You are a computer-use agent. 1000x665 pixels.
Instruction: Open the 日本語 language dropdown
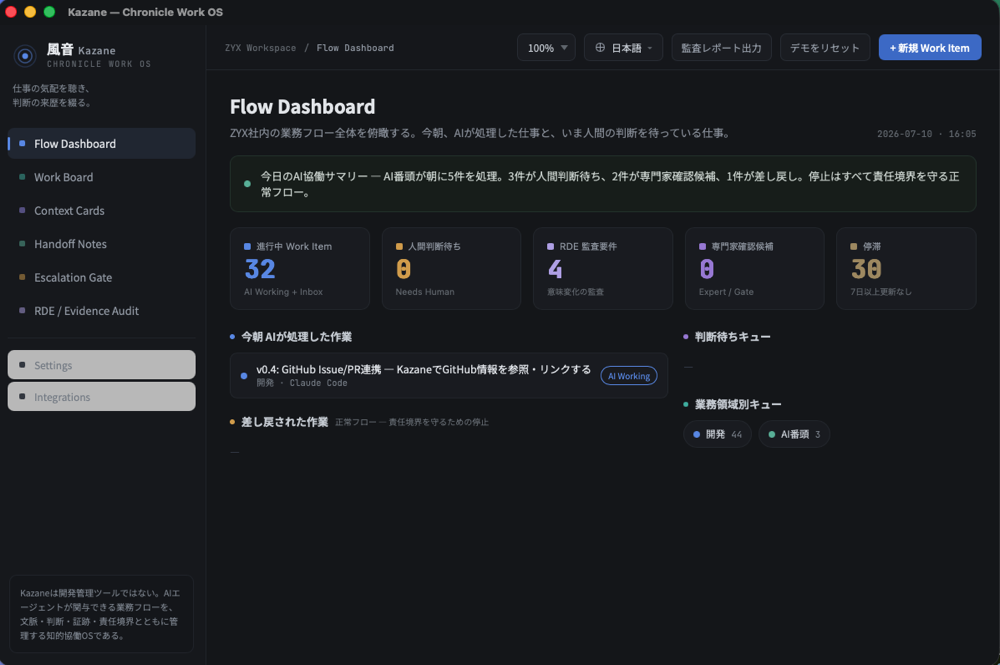click(x=623, y=48)
